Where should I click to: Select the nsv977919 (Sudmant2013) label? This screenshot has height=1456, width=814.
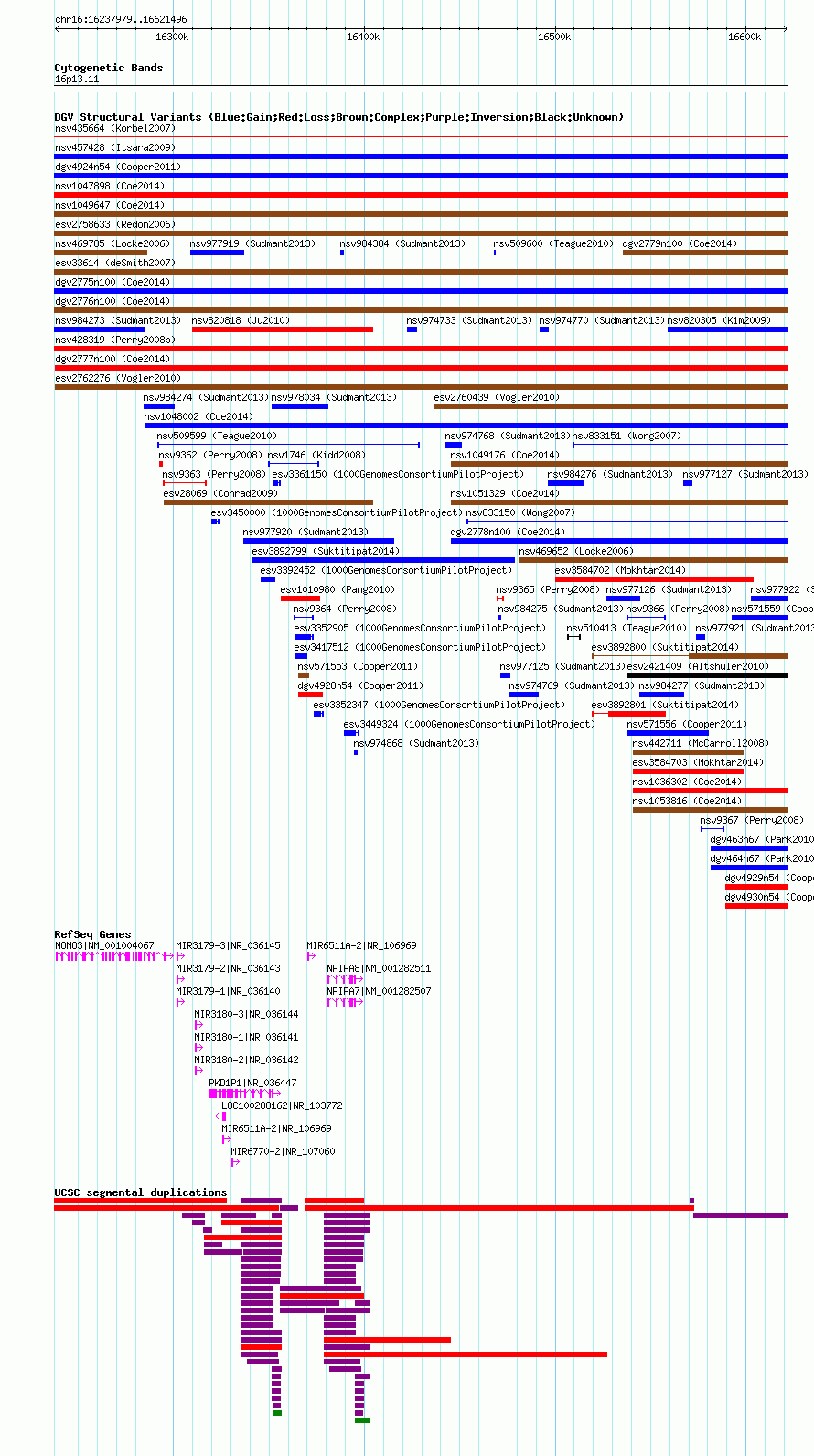(x=252, y=243)
